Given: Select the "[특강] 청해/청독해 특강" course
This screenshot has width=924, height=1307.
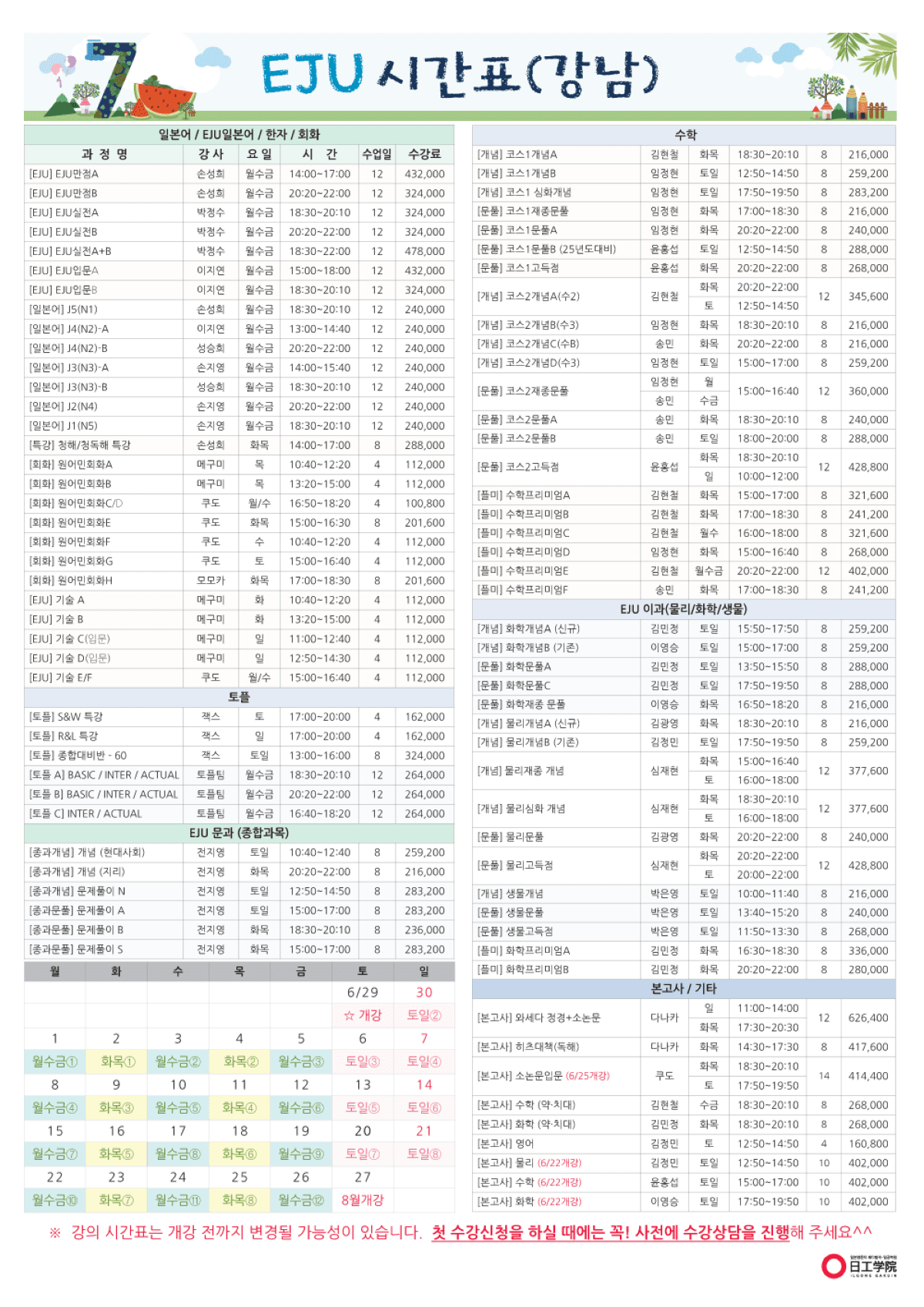Looking at the screenshot, I should tap(79, 445).
